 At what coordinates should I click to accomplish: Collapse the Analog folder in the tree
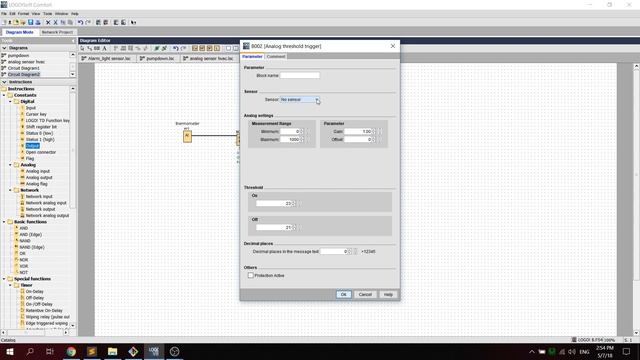pos(10,165)
